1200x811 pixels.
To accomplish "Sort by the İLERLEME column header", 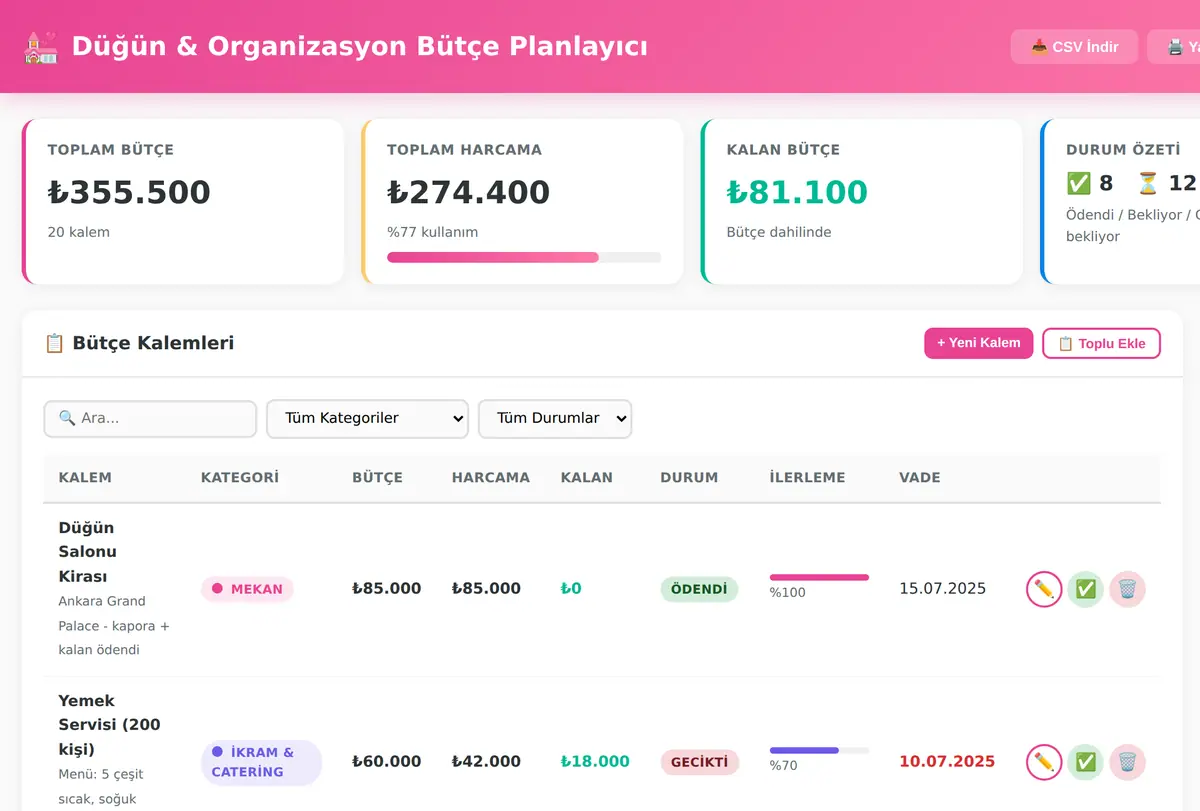I will tap(807, 478).
